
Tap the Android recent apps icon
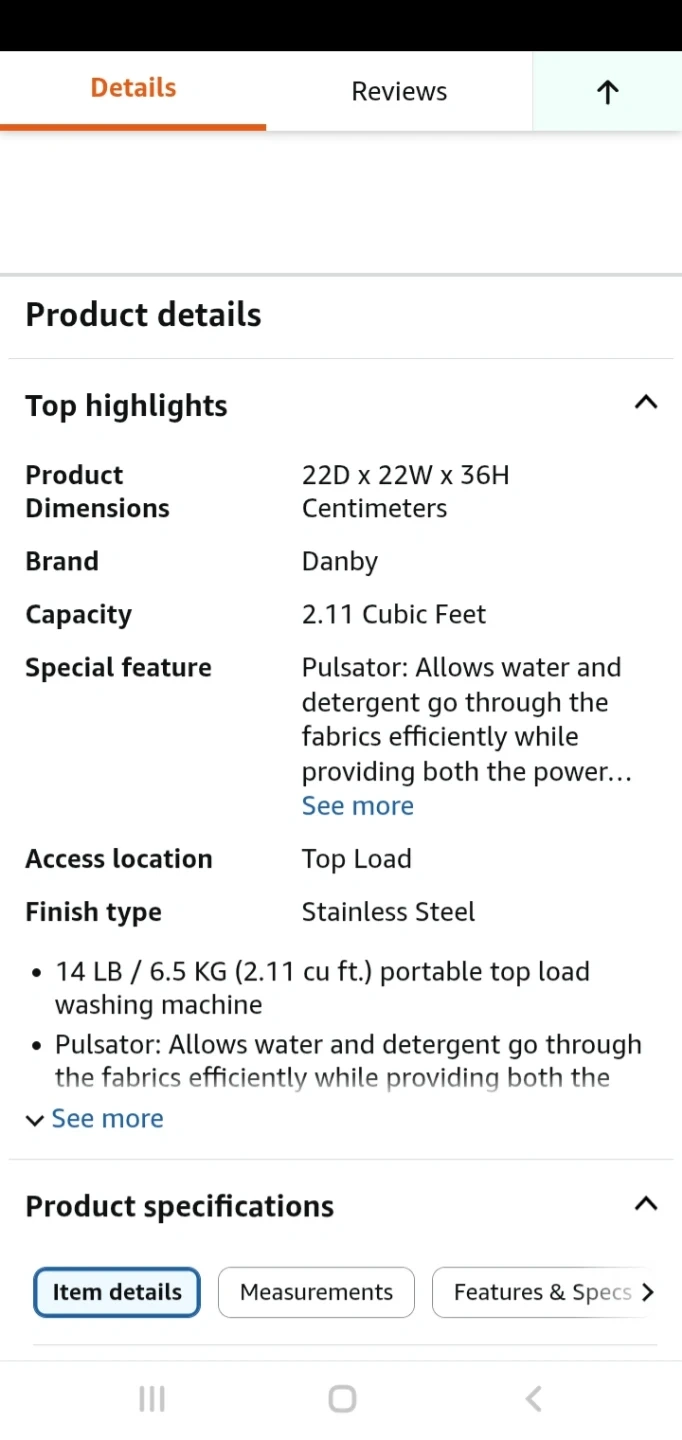[x=152, y=1399]
